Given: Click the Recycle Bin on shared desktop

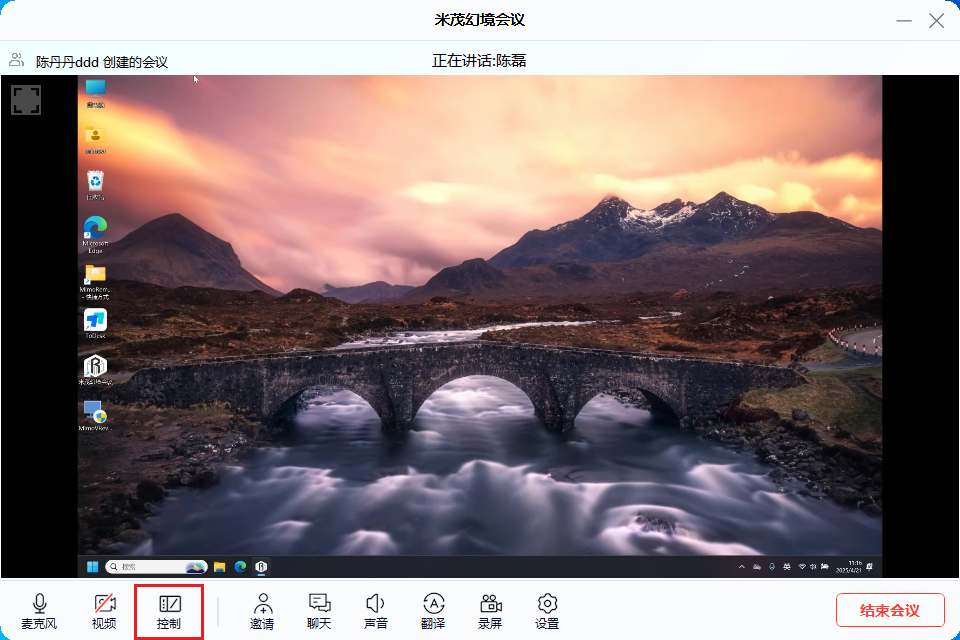Looking at the screenshot, I should 95,182.
